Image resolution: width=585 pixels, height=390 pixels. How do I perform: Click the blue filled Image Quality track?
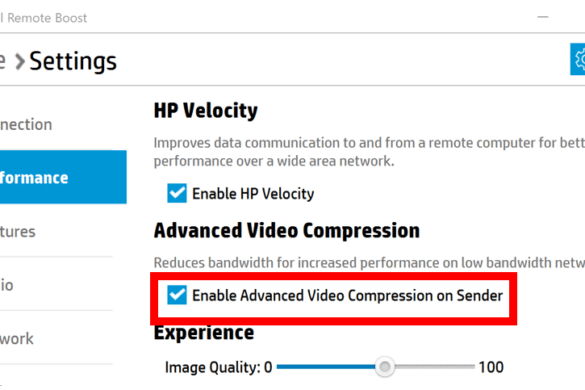(x=326, y=367)
